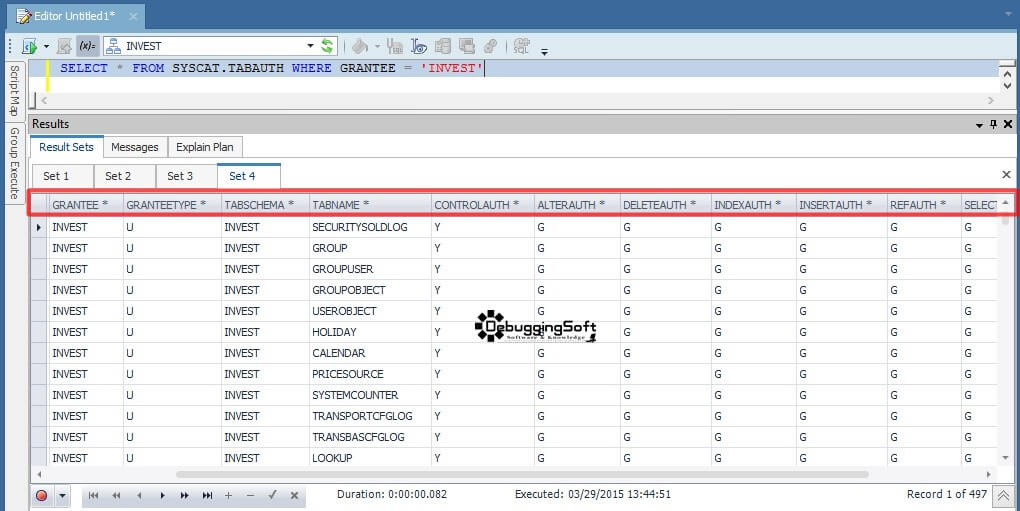
Task: Close the Editor Untitled1* tab
Action: point(133,16)
